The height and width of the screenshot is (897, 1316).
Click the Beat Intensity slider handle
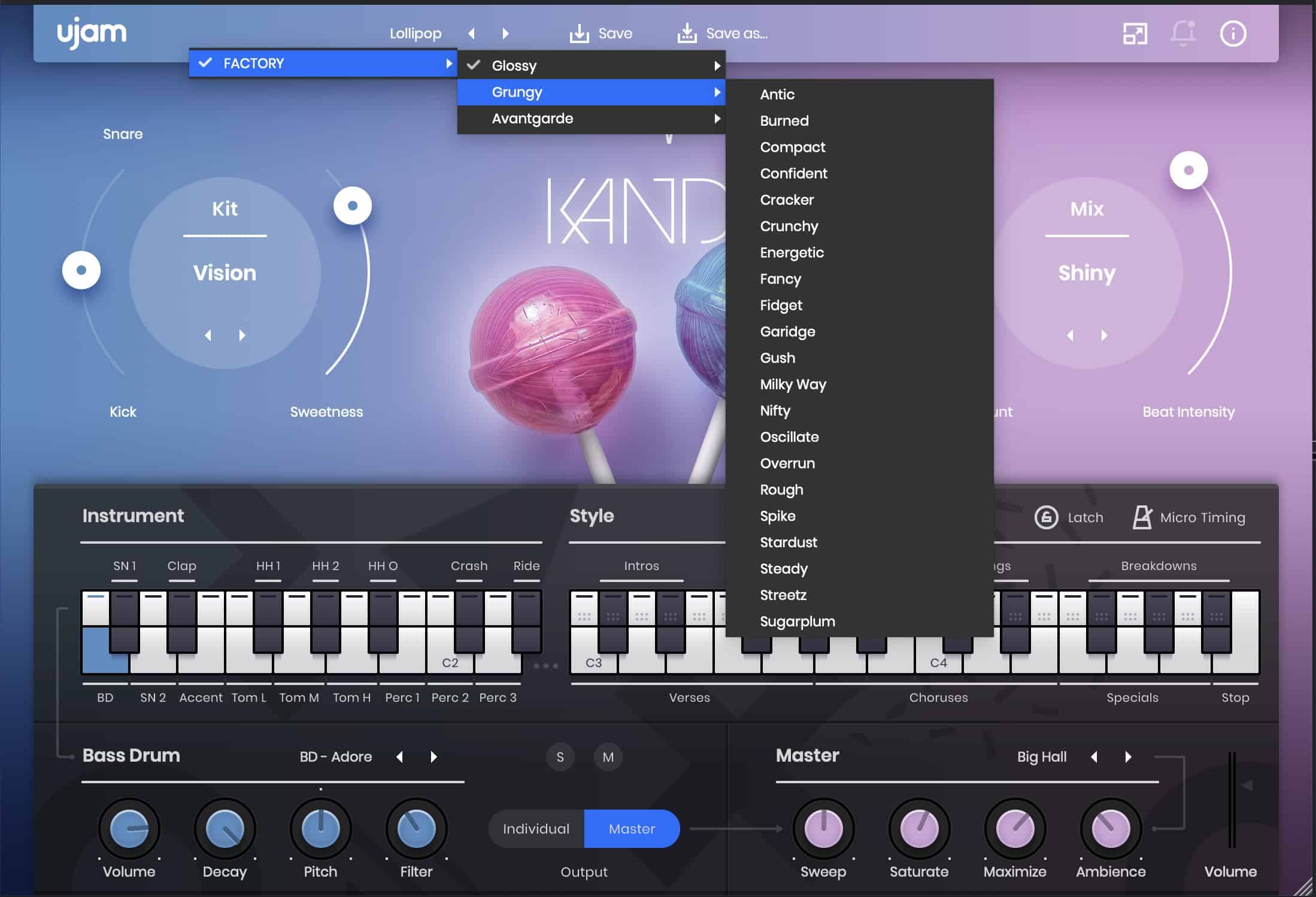coord(1188,170)
